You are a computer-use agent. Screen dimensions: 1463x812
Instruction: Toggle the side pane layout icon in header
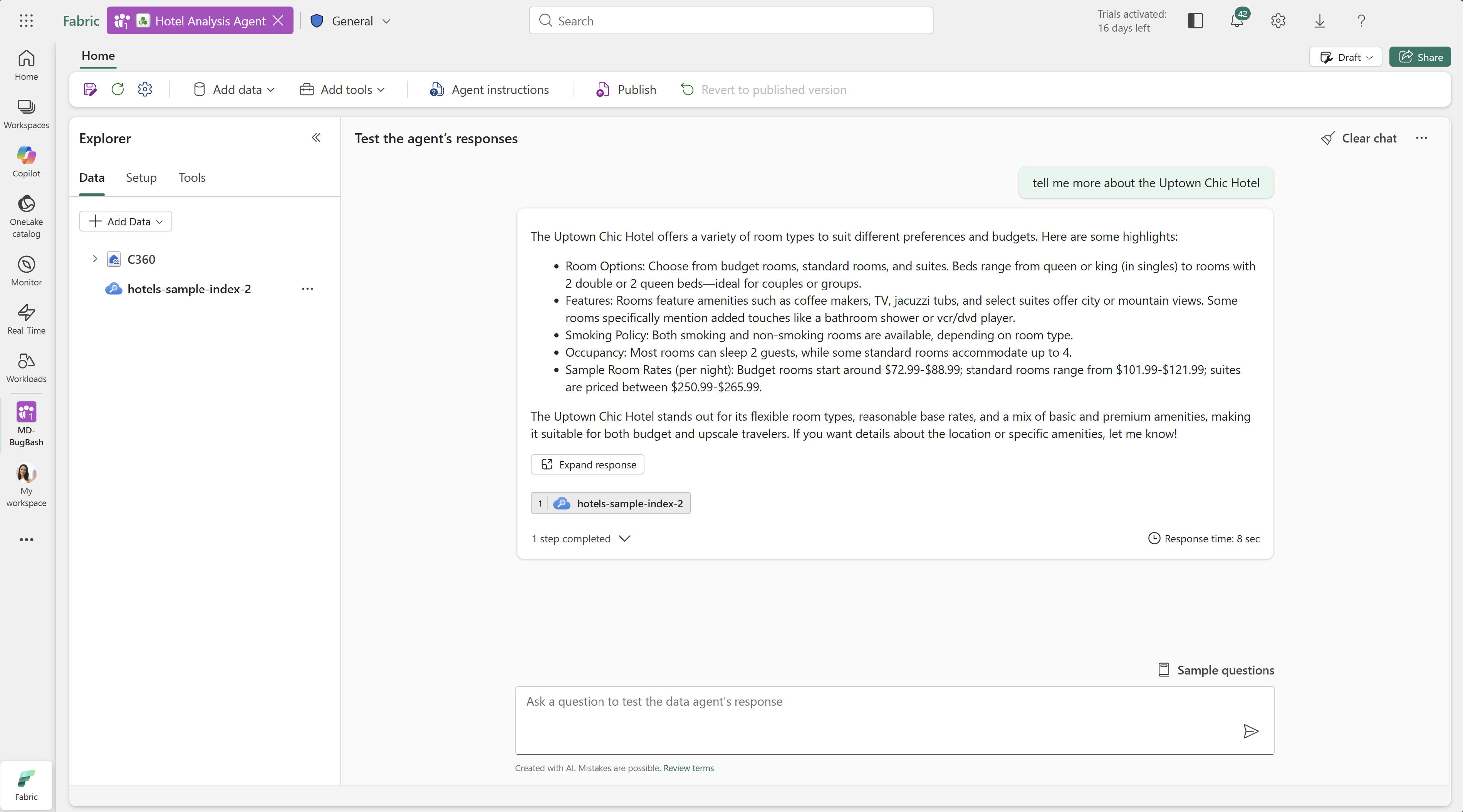pyautogui.click(x=1195, y=21)
